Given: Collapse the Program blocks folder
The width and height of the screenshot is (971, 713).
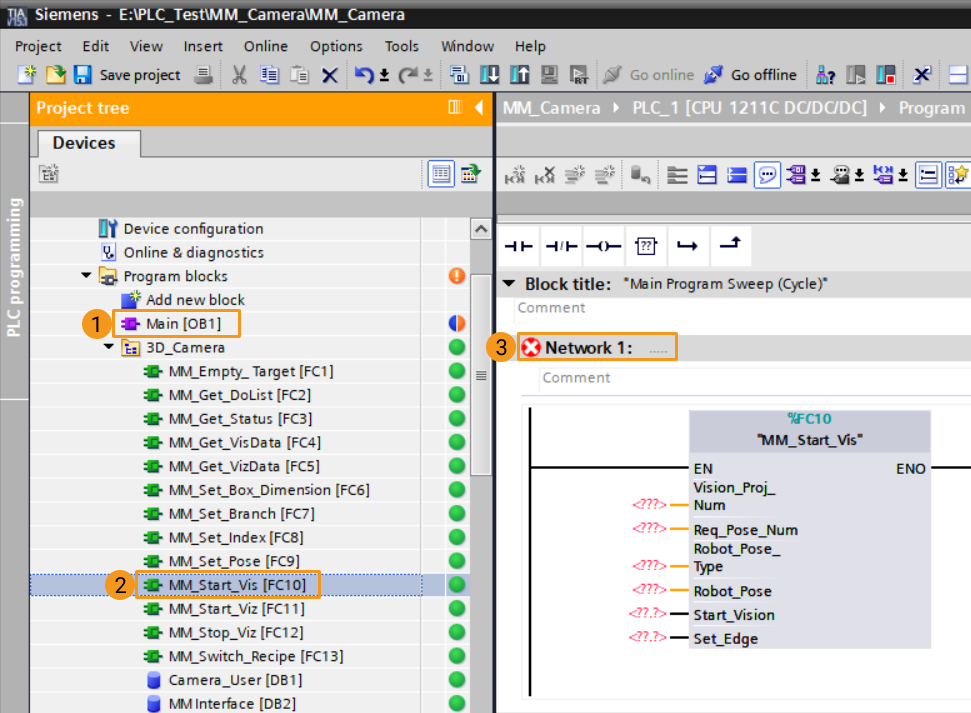Looking at the screenshot, I should [88, 276].
